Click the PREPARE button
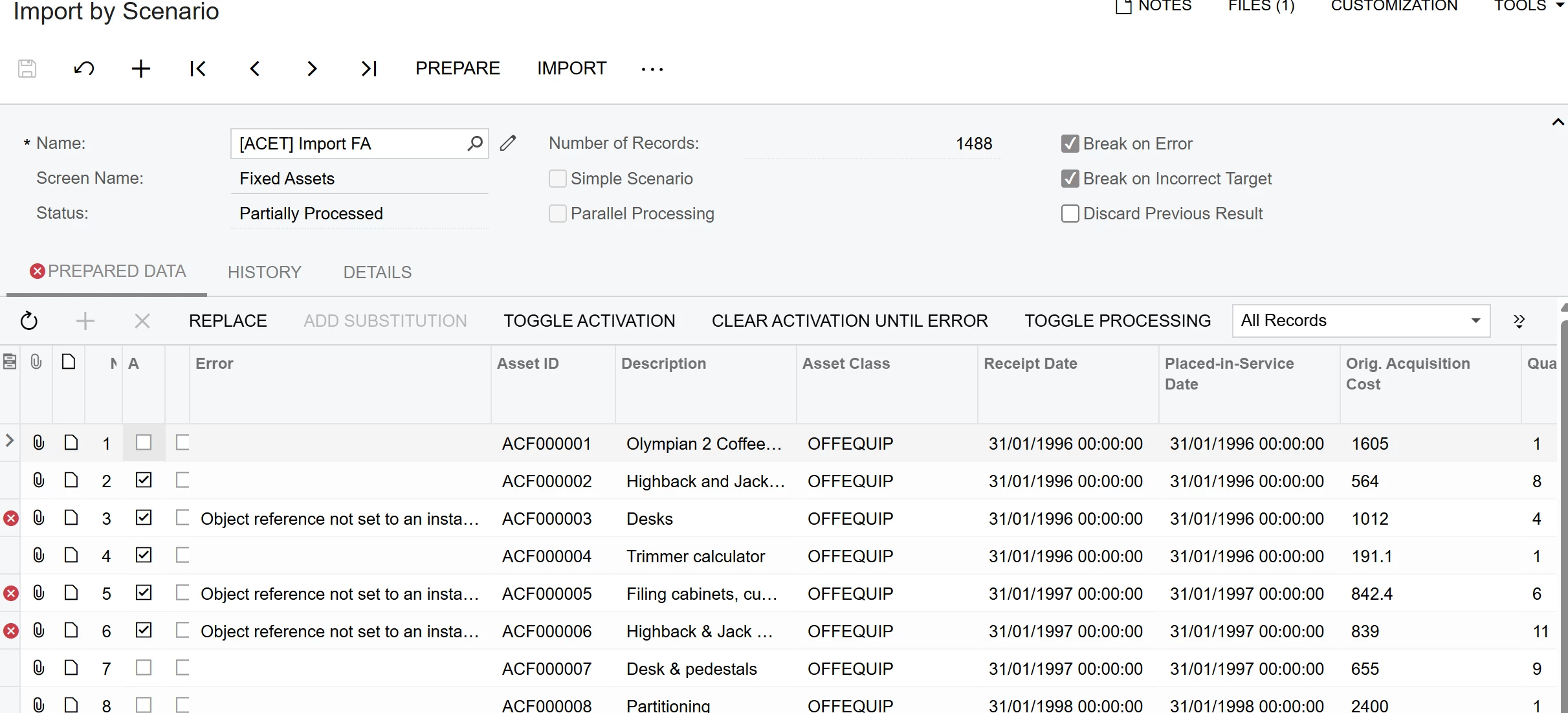 coord(458,69)
